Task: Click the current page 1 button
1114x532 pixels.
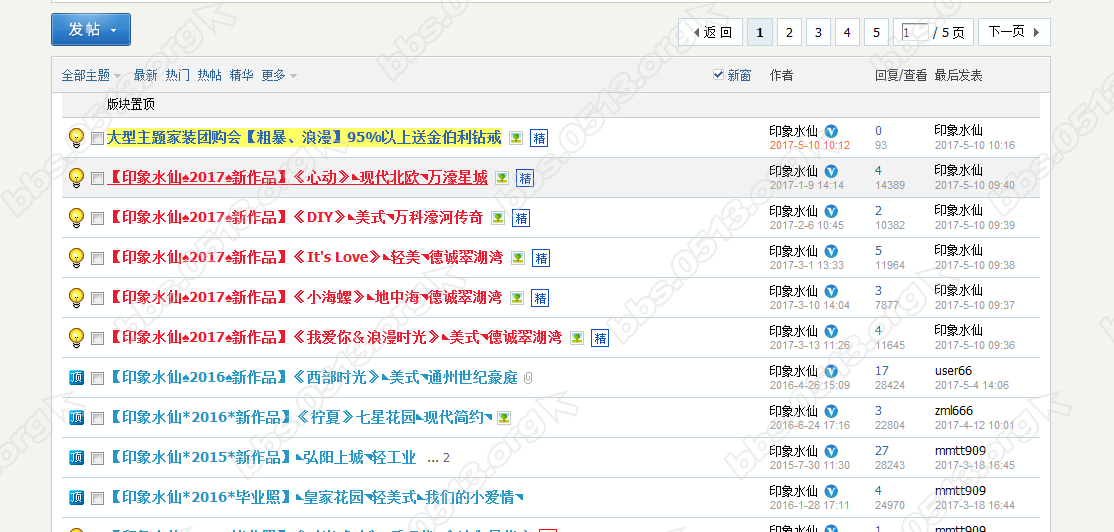Action: click(x=760, y=32)
